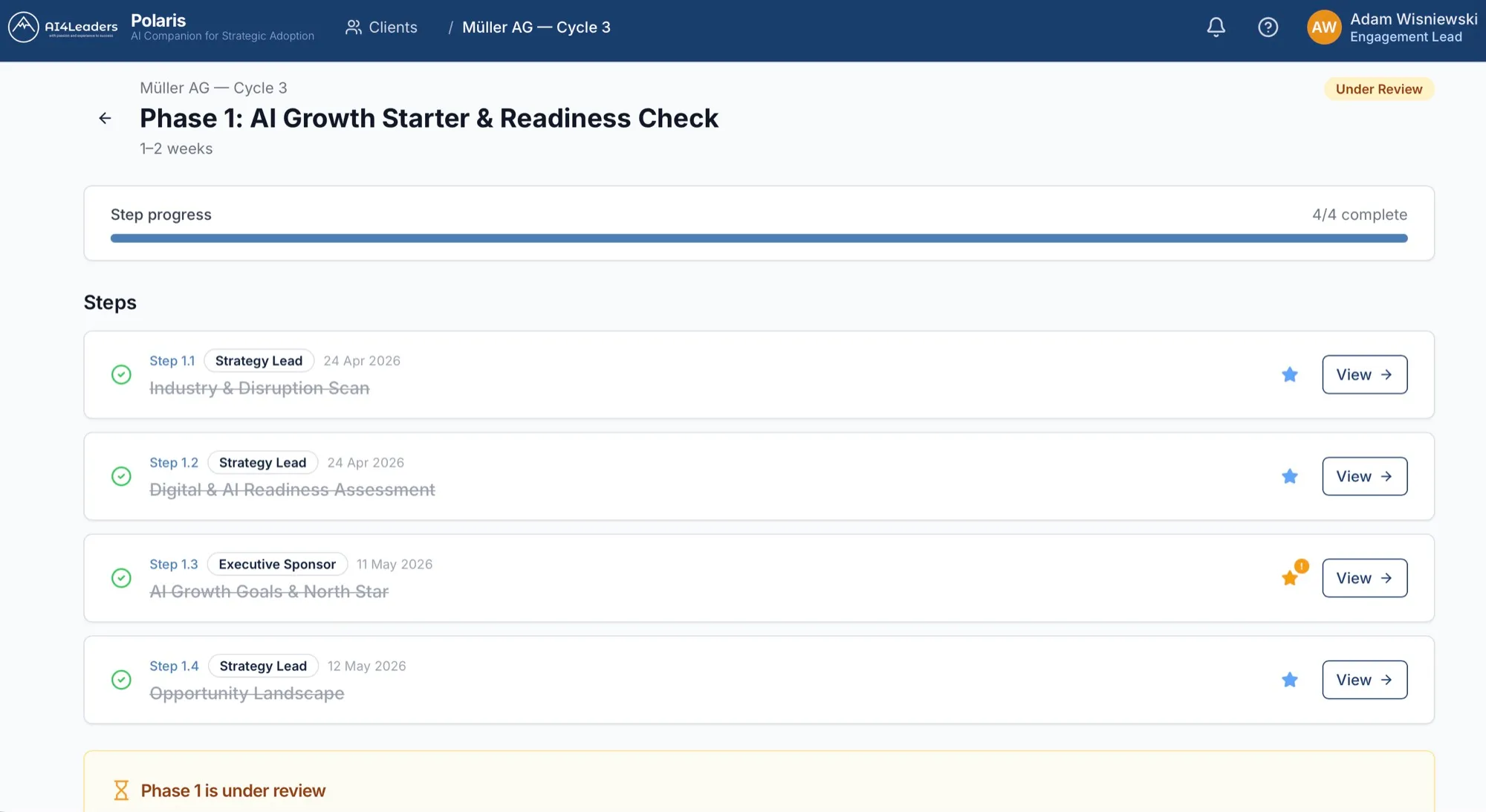Screen dimensions: 1486x812
Task: Open the Step 1.4 link
Action: [174, 666]
